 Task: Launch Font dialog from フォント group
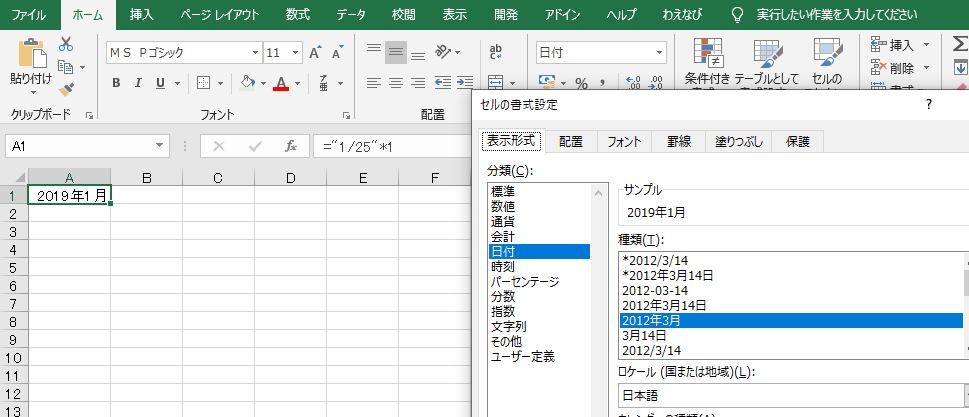pos(347,115)
